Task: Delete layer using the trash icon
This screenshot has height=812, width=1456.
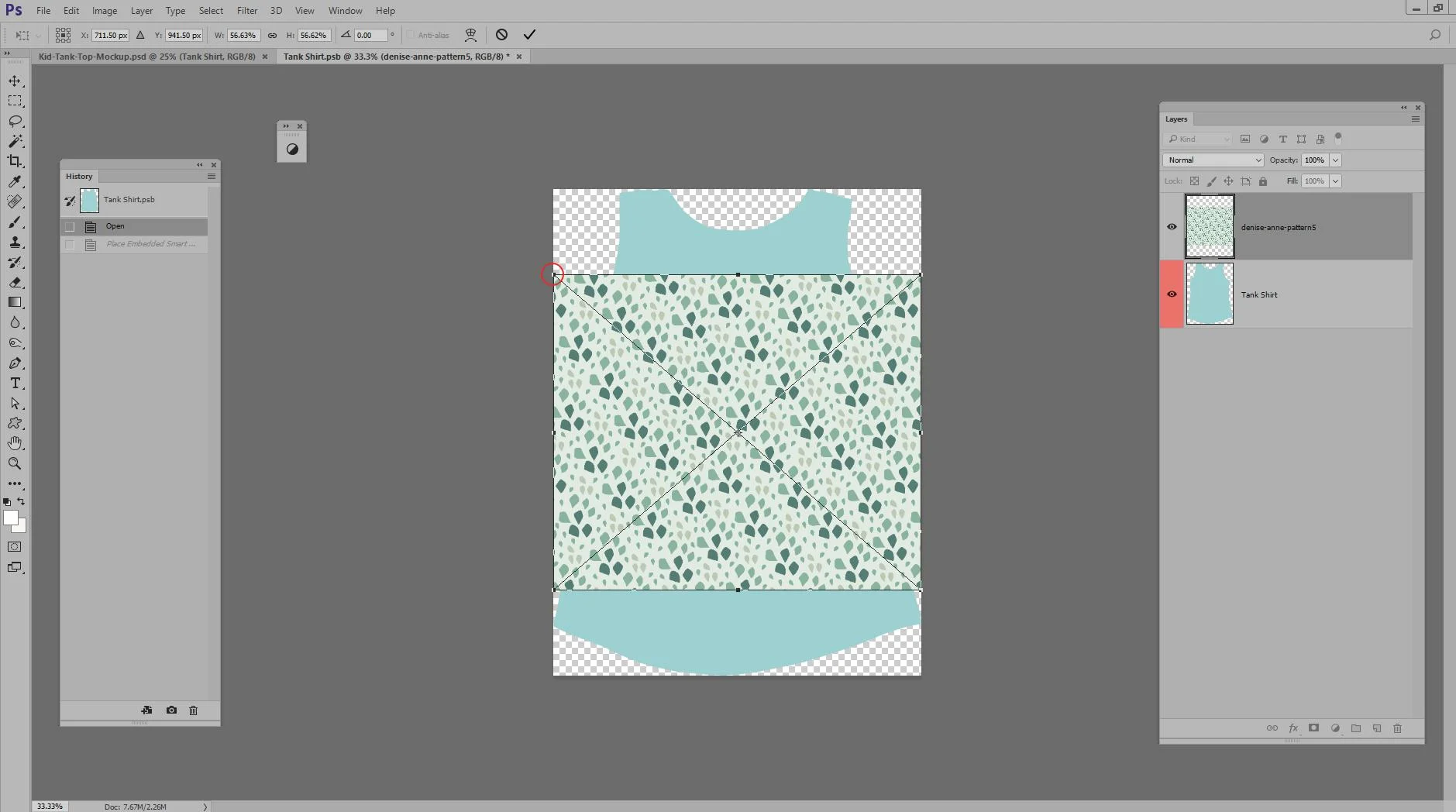Action: (x=1396, y=728)
